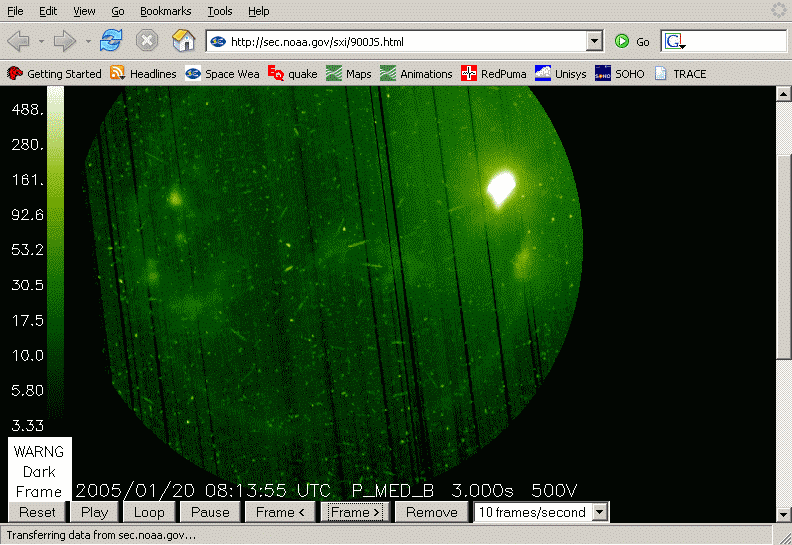
Task: Click the Stop loading icon
Action: [147, 40]
